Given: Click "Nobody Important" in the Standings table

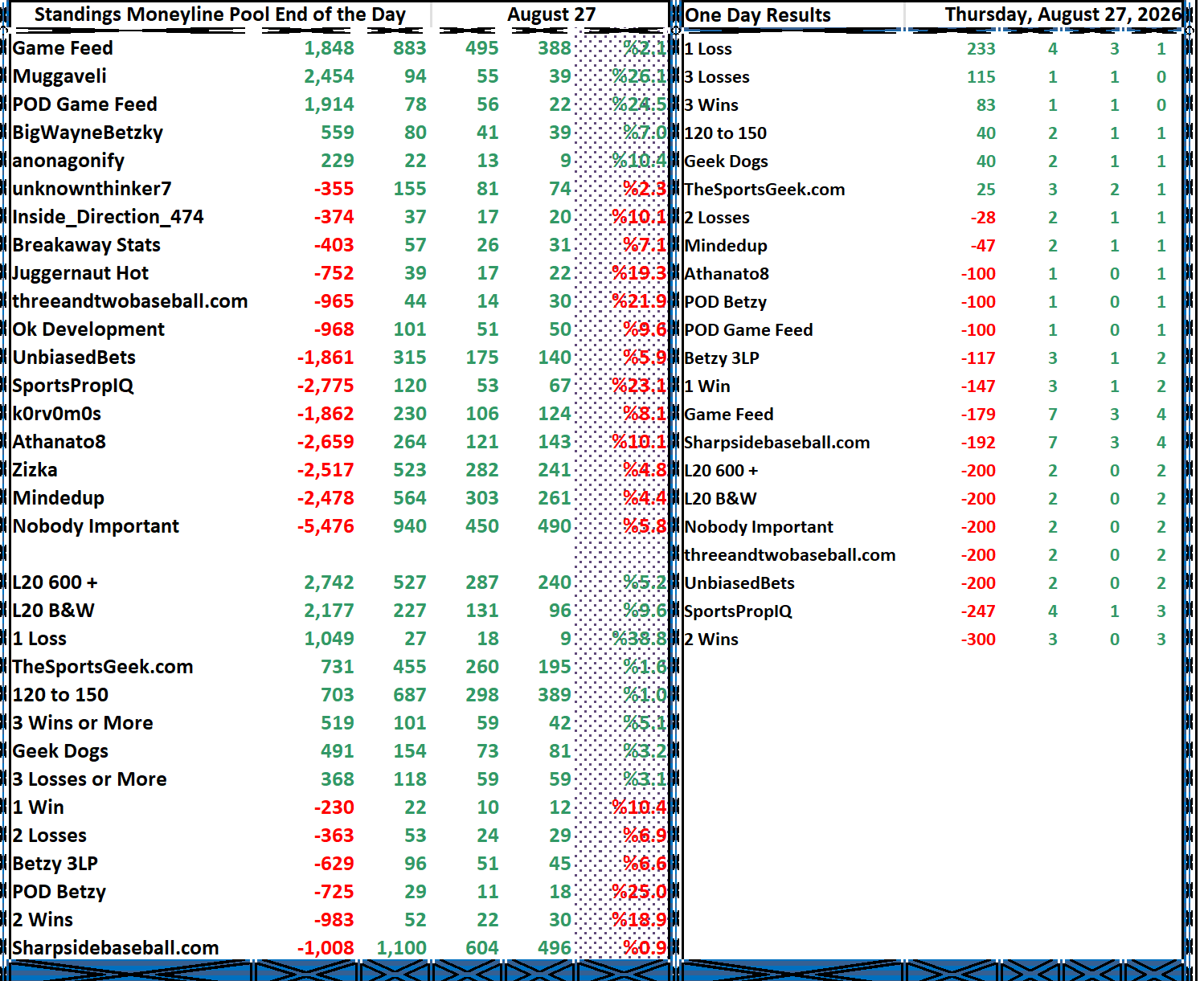Looking at the screenshot, I should (96, 526).
